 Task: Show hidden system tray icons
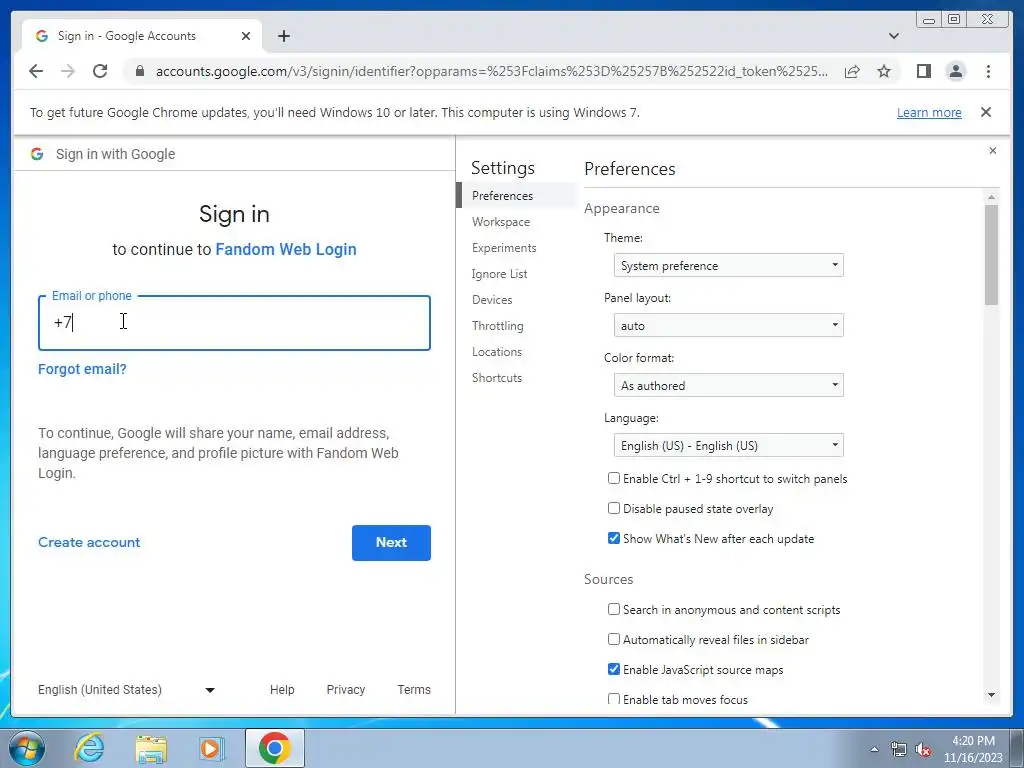(x=874, y=749)
